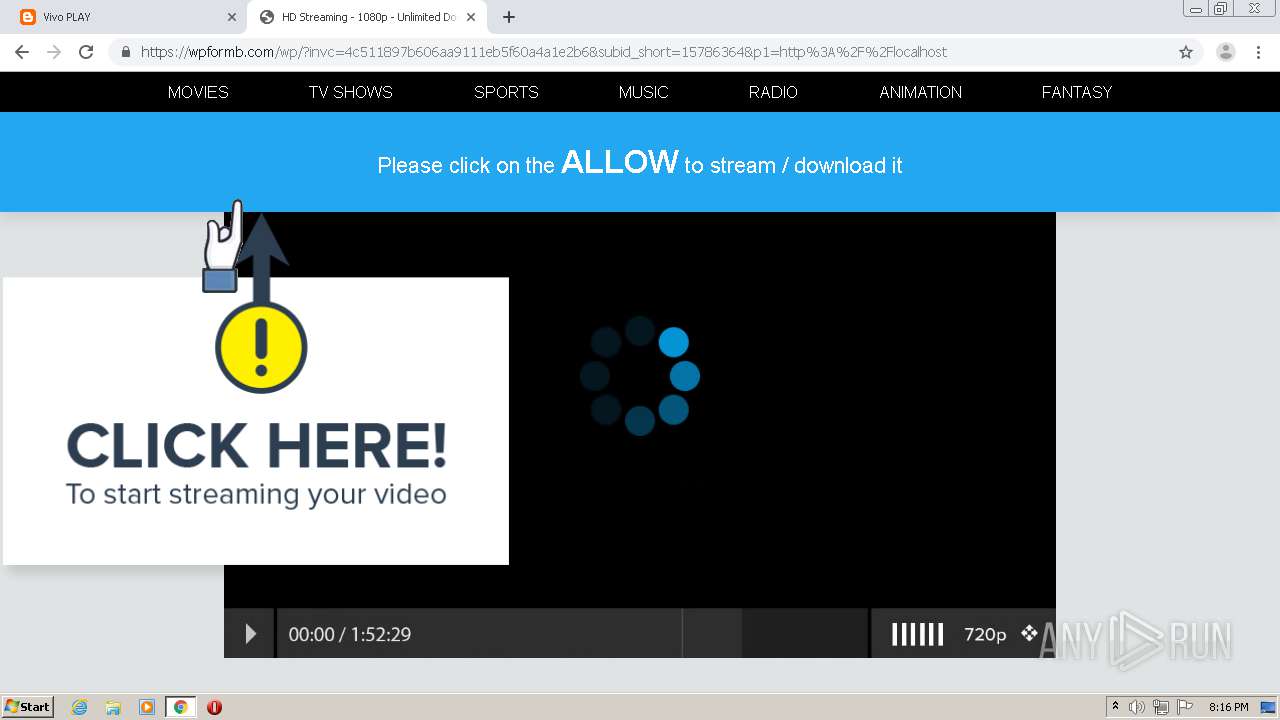Open the SPORTS menu item

506,92
